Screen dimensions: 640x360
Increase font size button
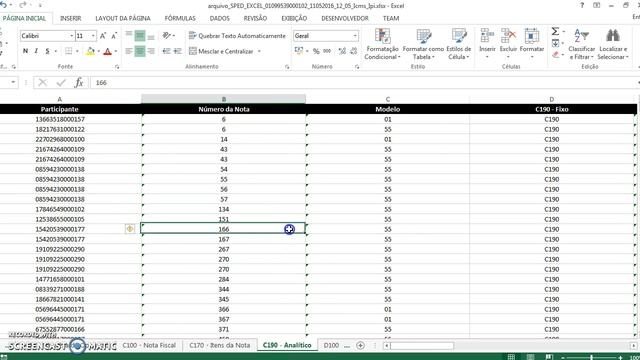point(103,36)
